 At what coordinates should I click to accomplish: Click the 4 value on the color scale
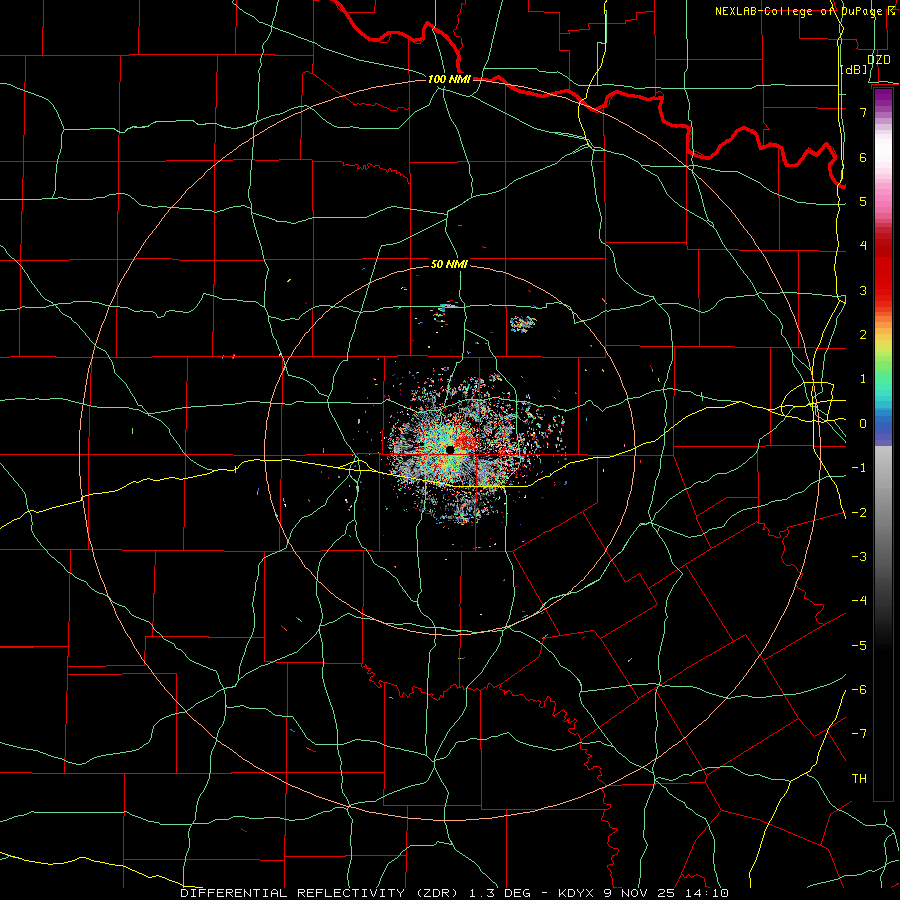[863, 246]
